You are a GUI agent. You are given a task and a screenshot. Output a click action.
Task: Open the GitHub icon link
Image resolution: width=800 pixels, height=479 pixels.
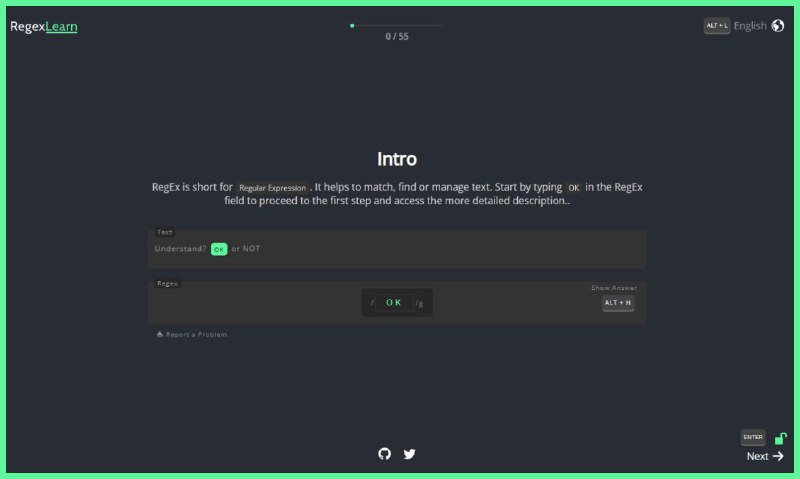pos(384,453)
